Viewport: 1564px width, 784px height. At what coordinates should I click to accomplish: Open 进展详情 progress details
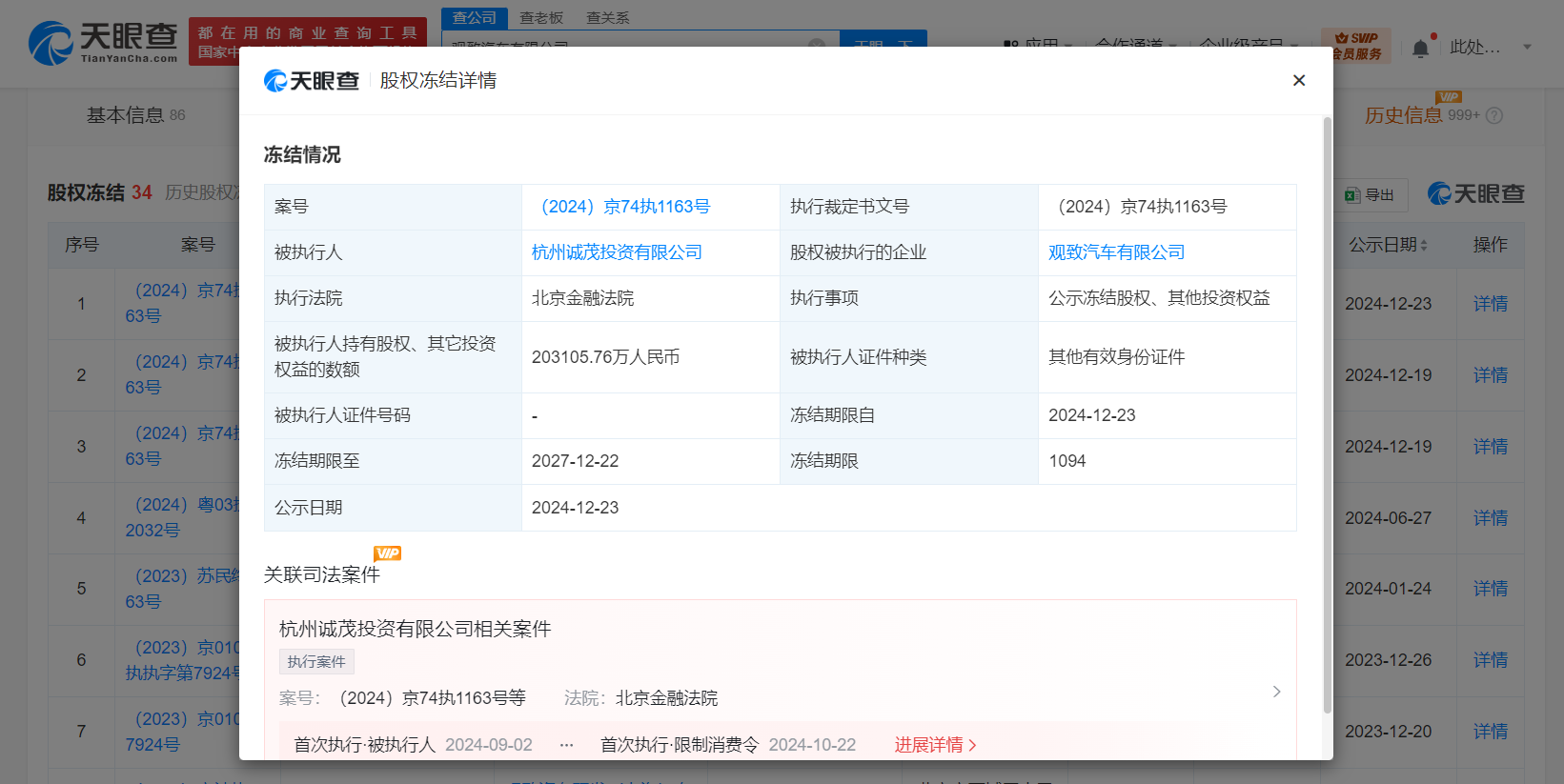pos(935,745)
